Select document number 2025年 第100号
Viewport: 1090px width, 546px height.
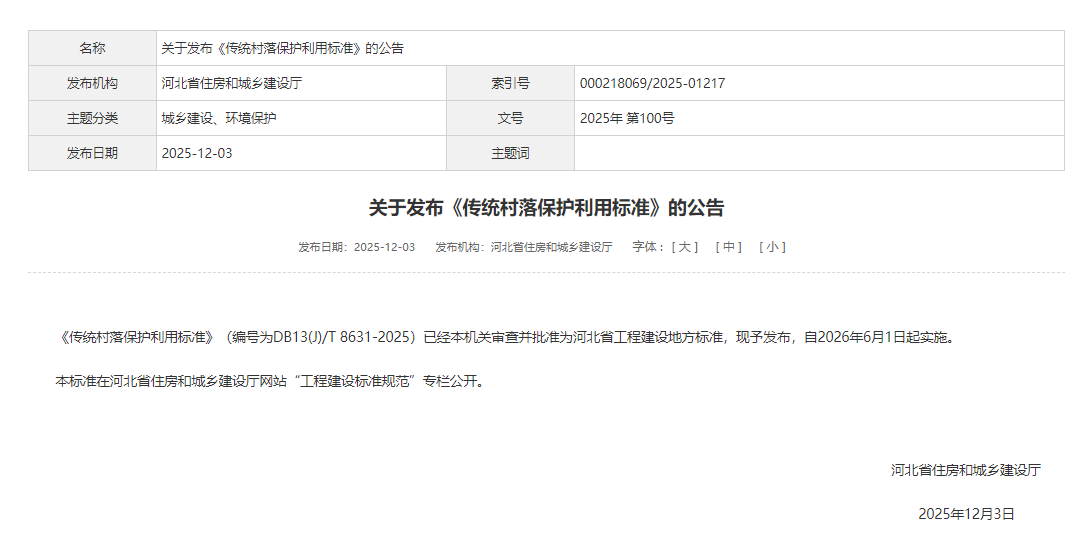pos(627,118)
